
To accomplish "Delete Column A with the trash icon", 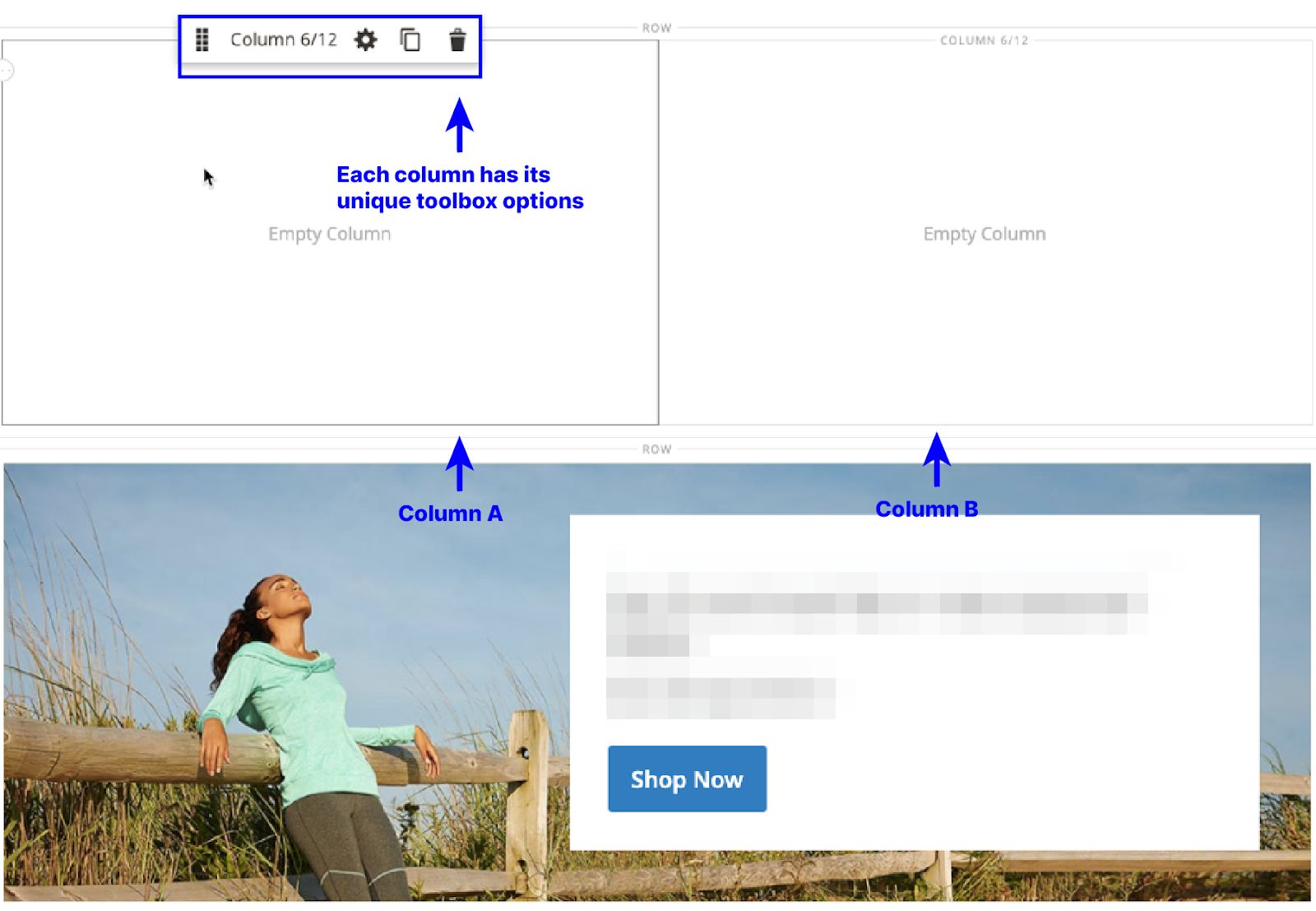I will click(x=457, y=39).
